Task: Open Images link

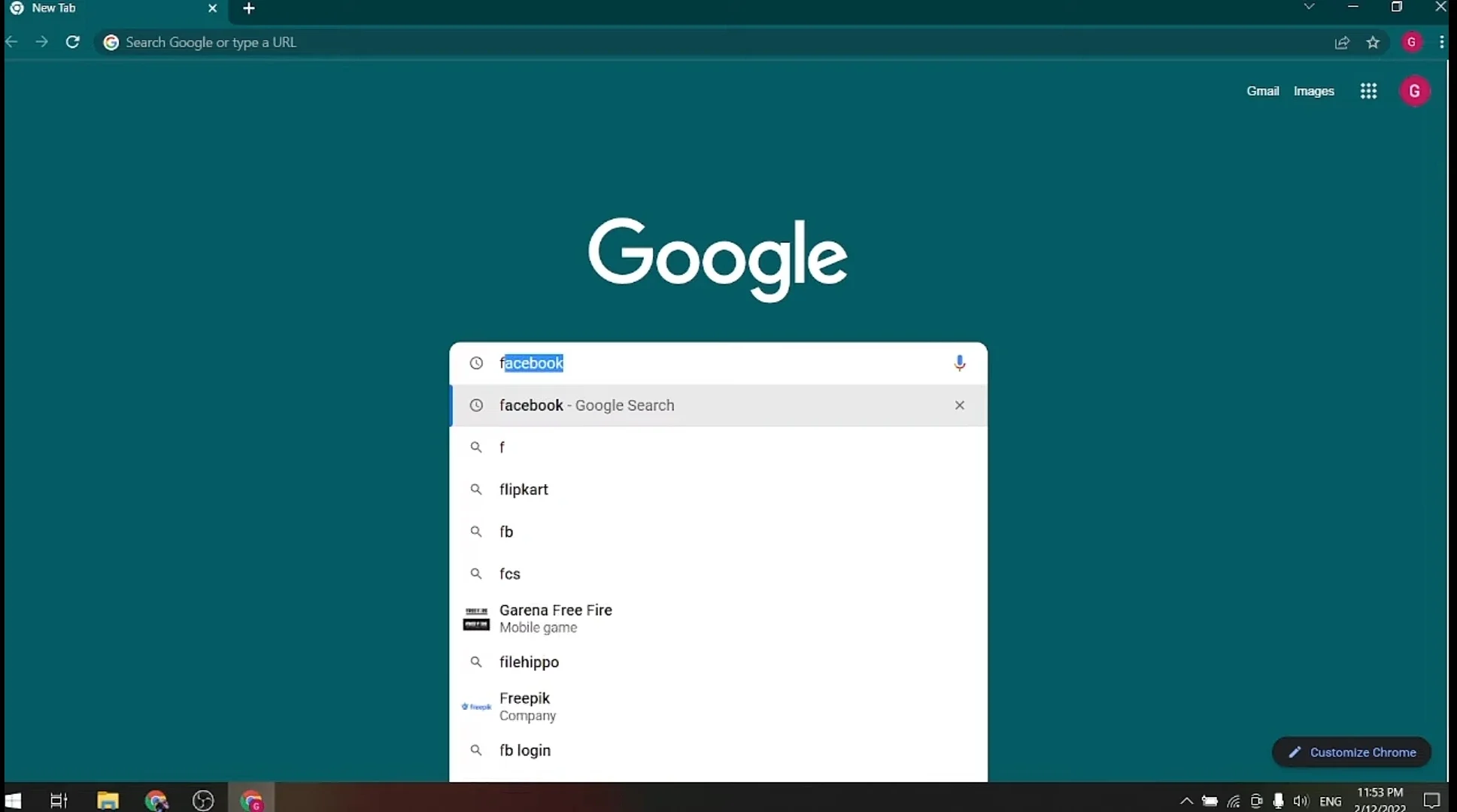Action: [x=1314, y=91]
